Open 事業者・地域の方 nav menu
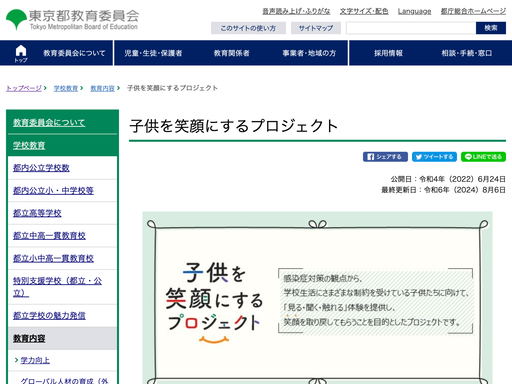The image size is (512, 384). tap(309, 53)
